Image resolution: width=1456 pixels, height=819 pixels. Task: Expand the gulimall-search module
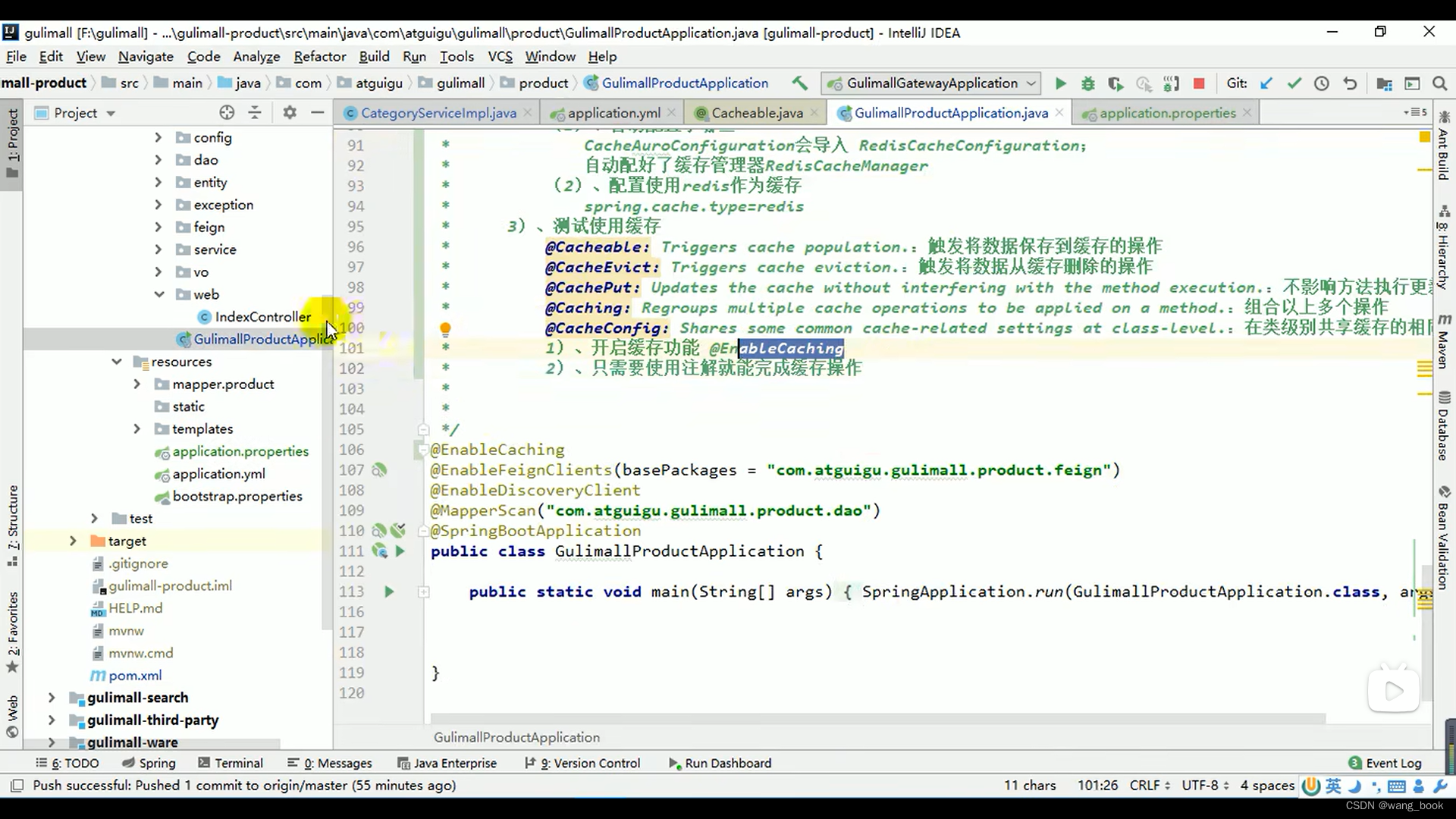coord(51,698)
